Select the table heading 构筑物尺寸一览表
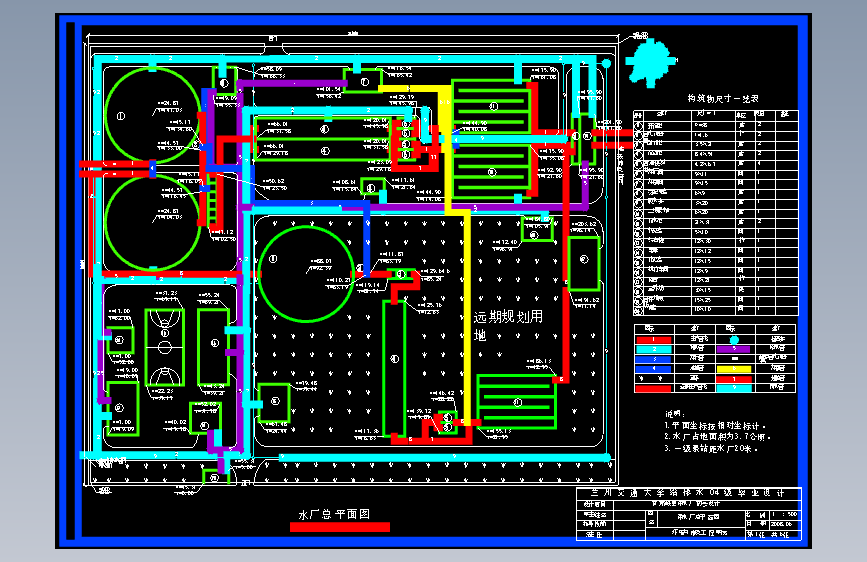867x562 pixels. coord(723,98)
